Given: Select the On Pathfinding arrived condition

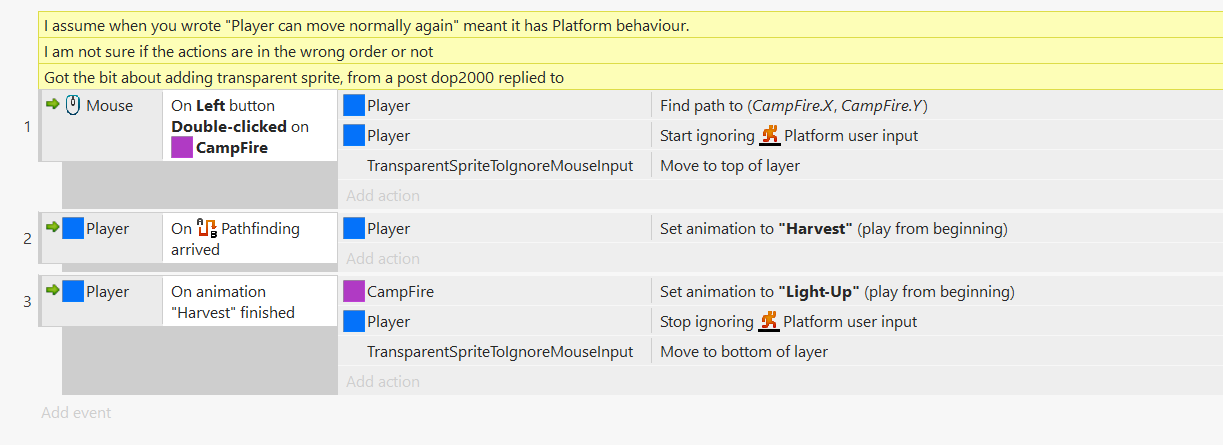Looking at the screenshot, I should (248, 239).
